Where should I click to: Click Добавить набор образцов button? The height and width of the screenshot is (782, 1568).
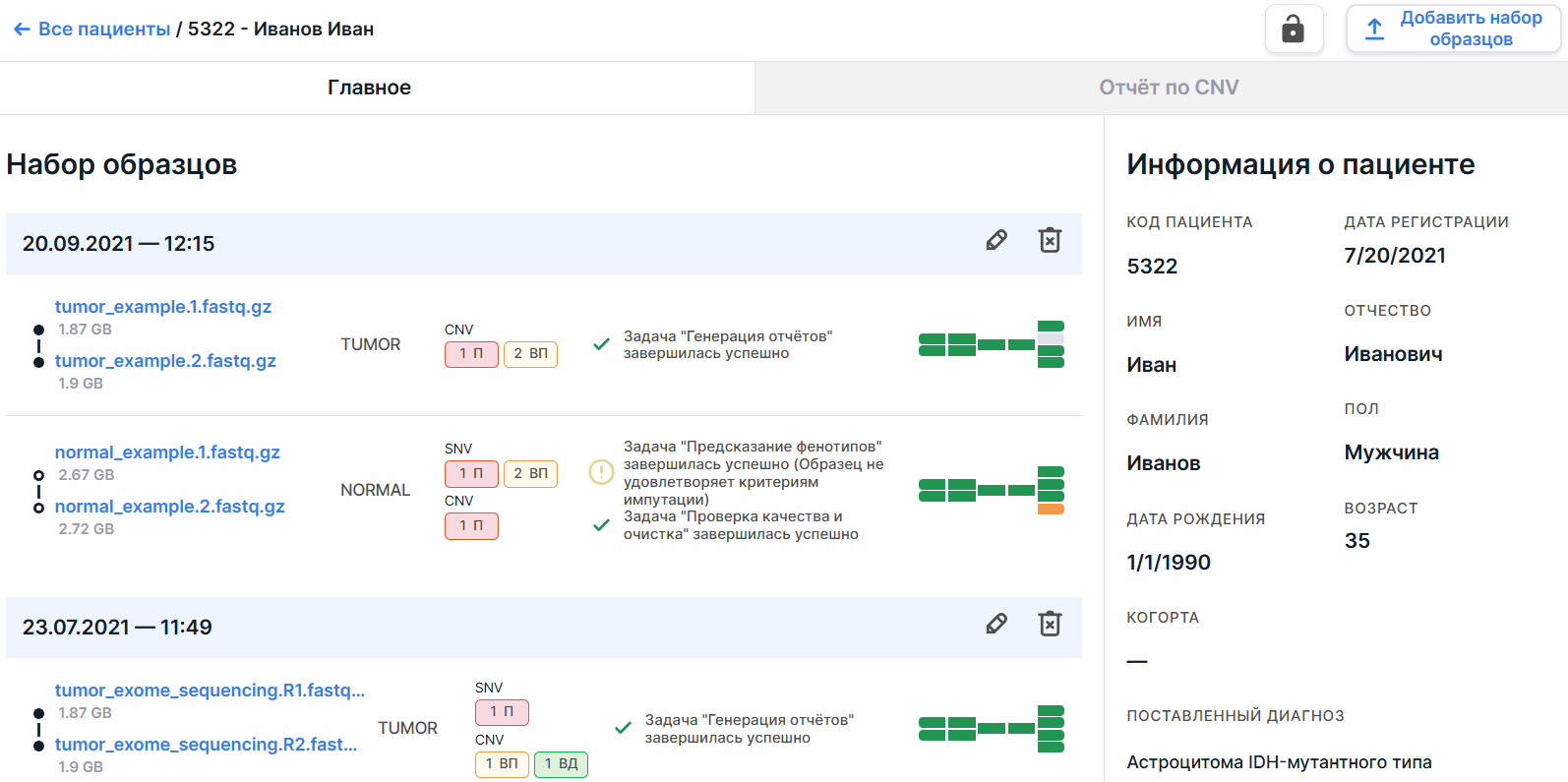coord(1453,29)
